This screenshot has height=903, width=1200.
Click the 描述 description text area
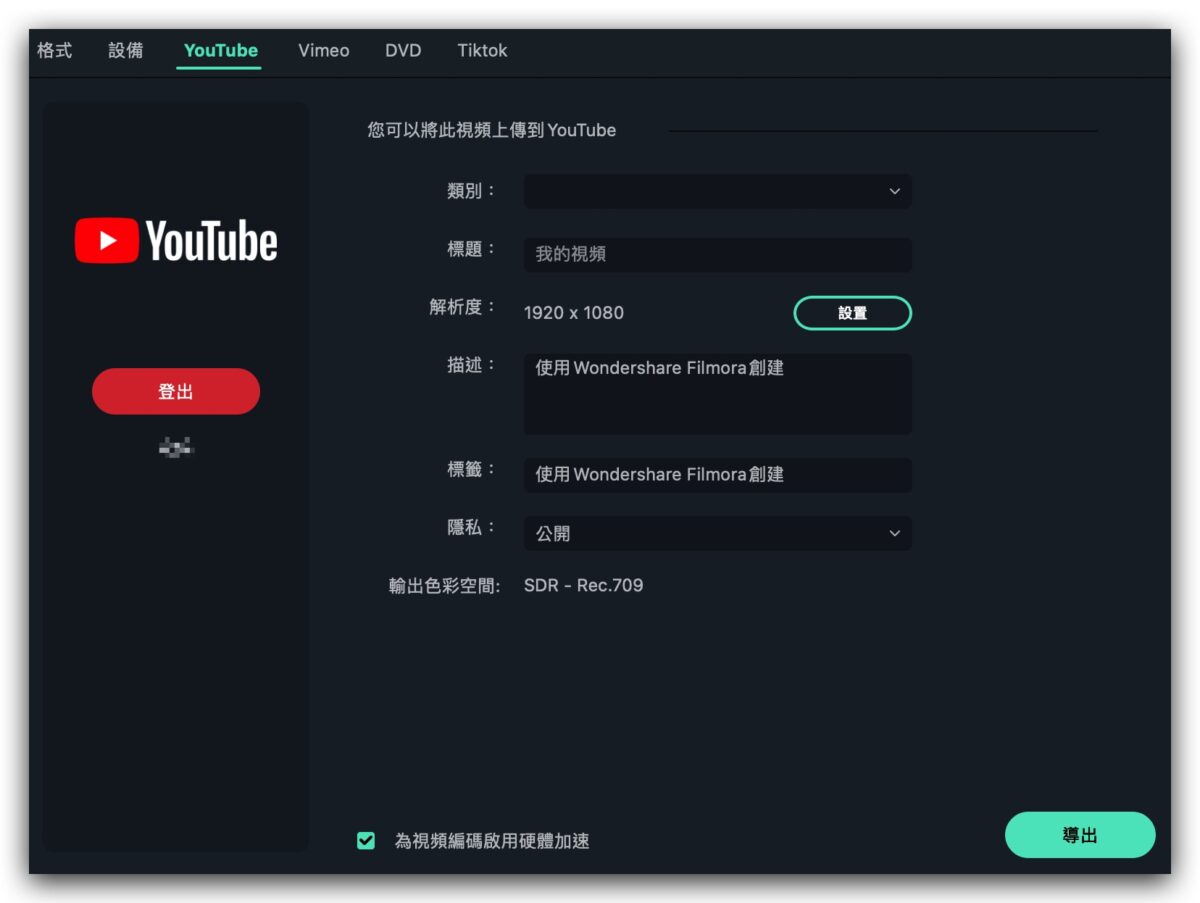(717, 393)
